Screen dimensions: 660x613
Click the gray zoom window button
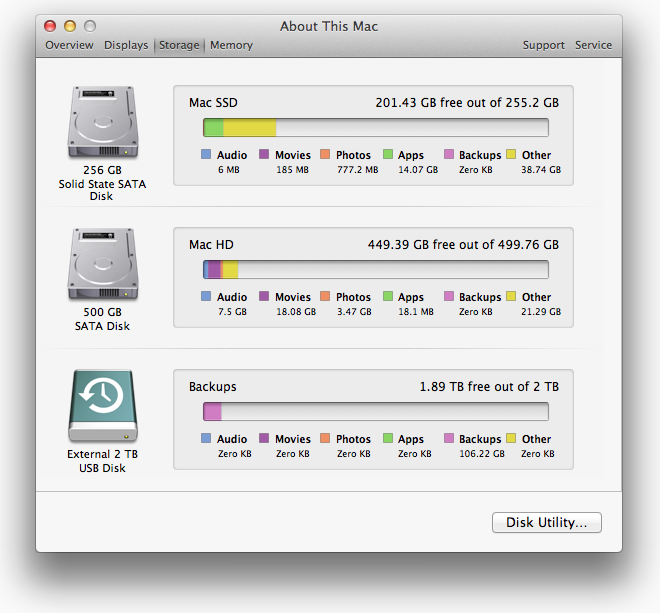click(x=90, y=26)
